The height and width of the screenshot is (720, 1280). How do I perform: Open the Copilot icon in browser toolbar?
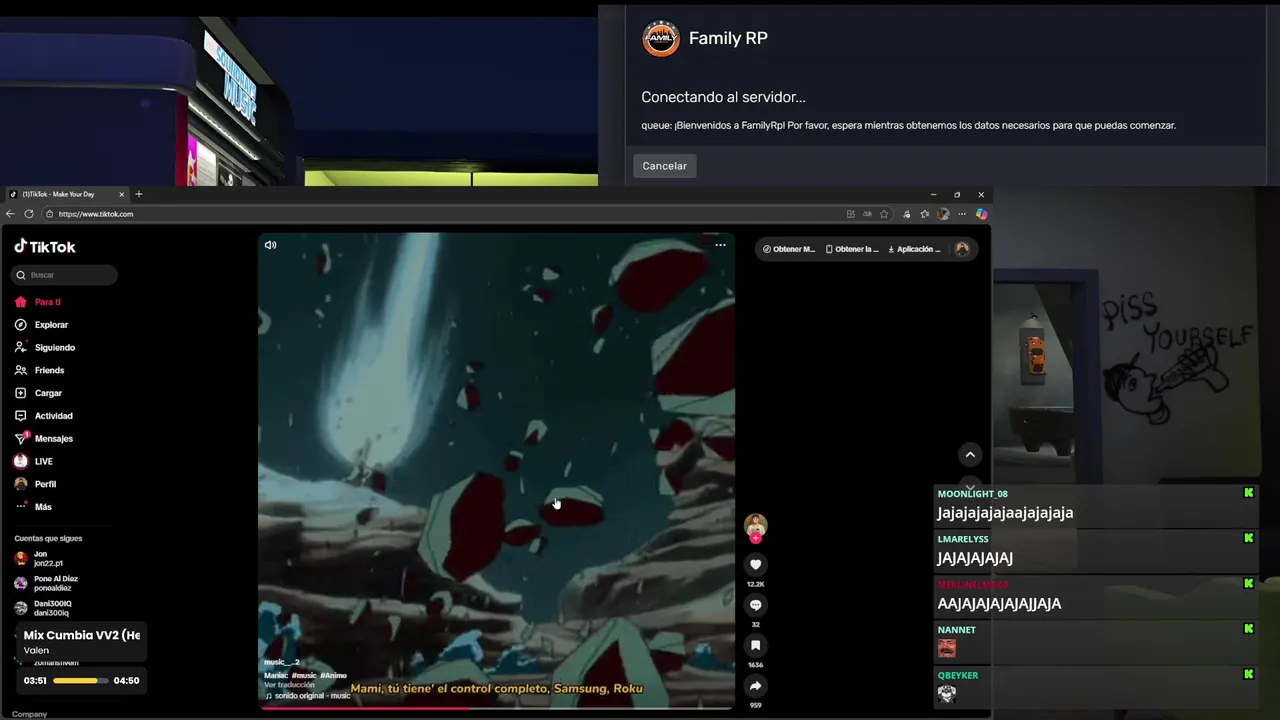[981, 214]
